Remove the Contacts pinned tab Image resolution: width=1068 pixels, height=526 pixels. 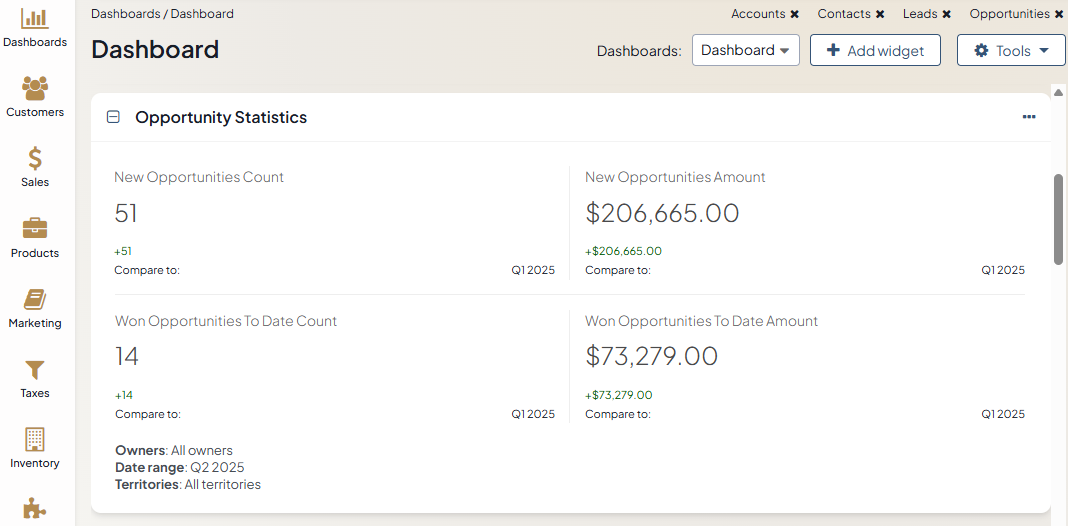(880, 14)
